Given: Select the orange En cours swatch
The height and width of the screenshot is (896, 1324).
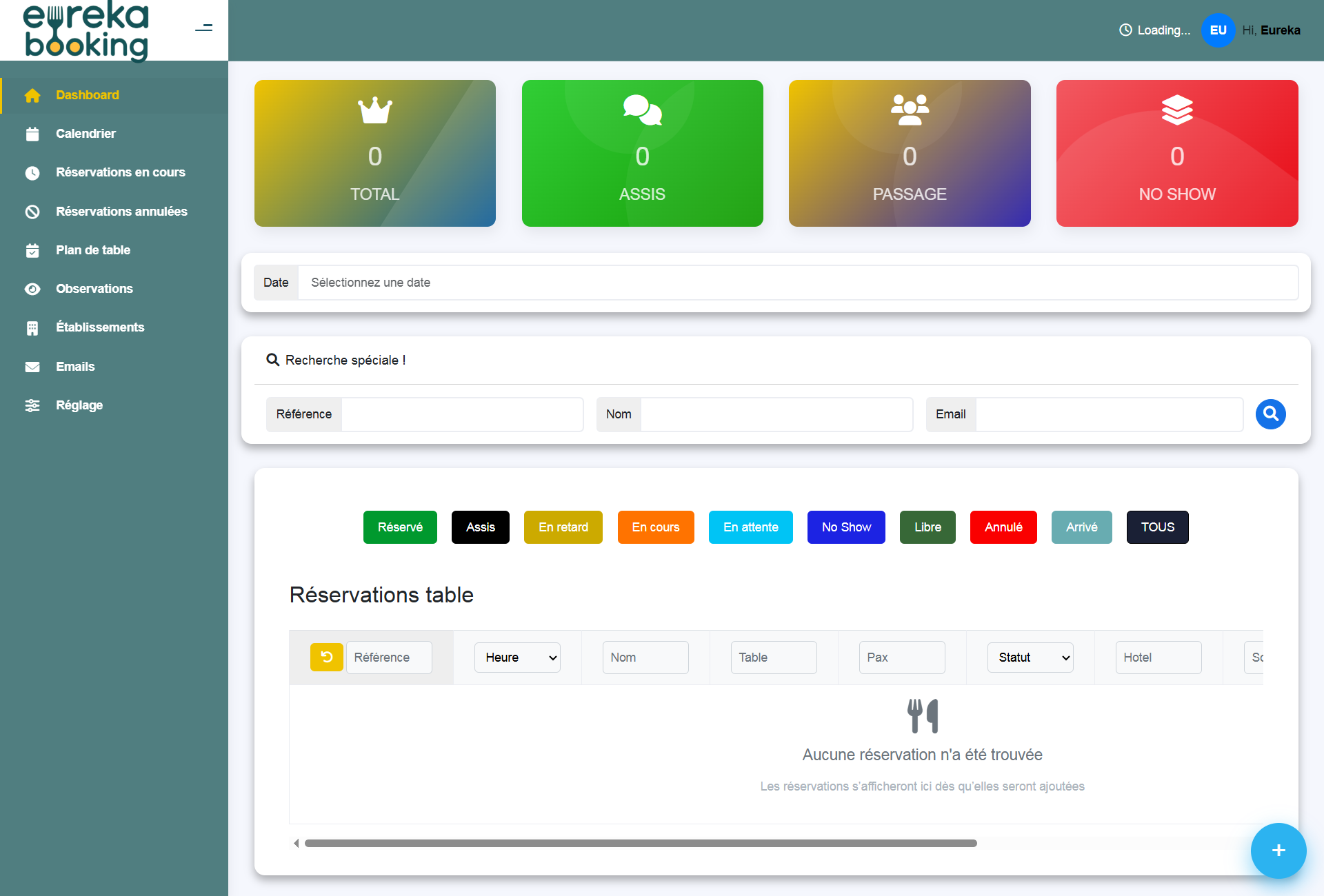Looking at the screenshot, I should coord(655,527).
